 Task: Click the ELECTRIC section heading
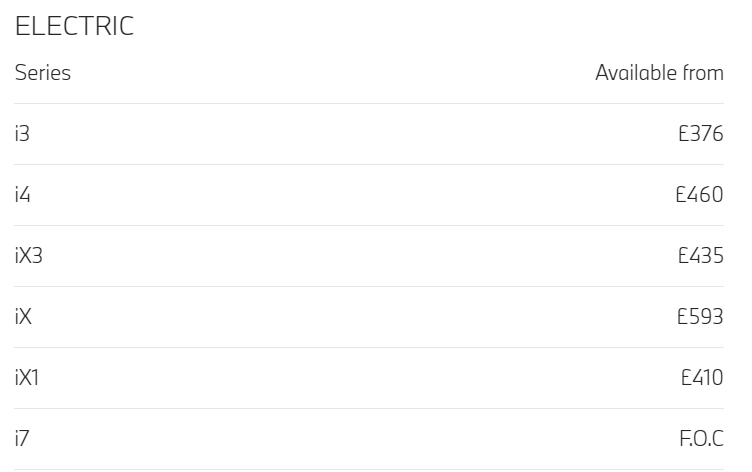click(74, 26)
